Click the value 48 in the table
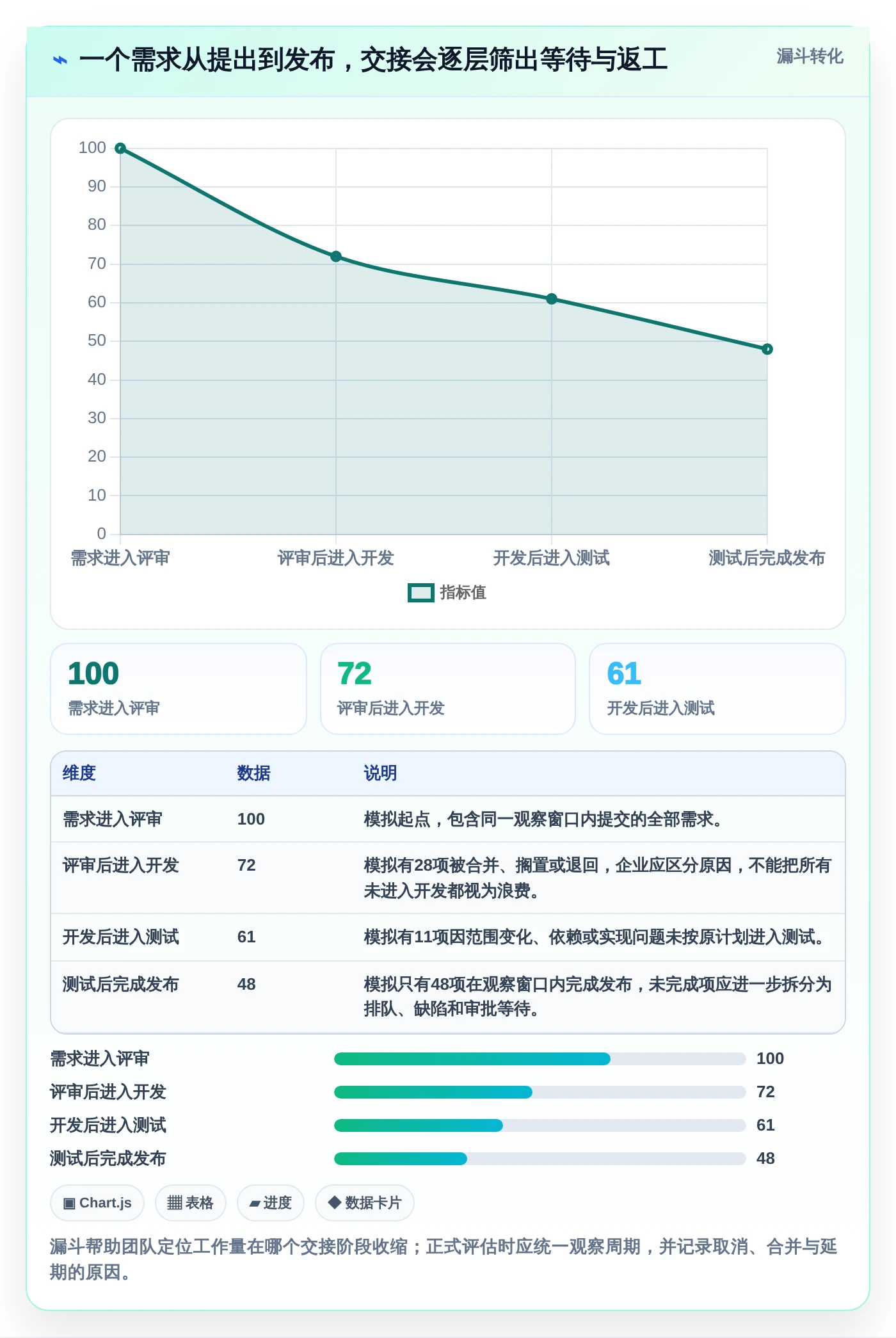This screenshot has height=1338, width=896. coord(246,985)
